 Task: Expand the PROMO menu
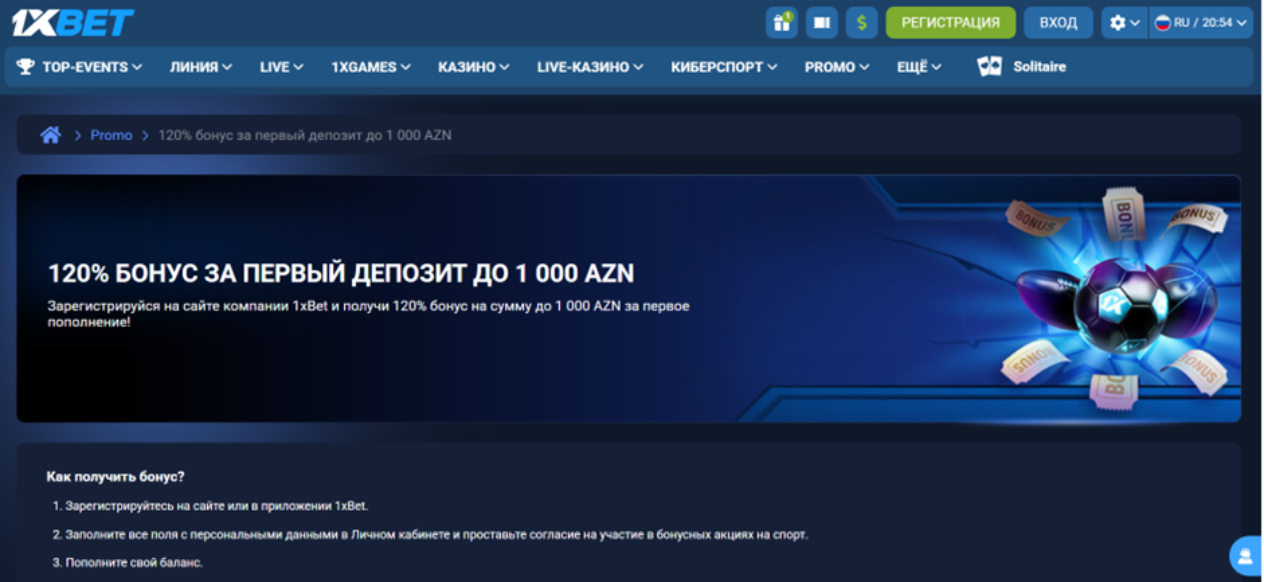coord(837,67)
